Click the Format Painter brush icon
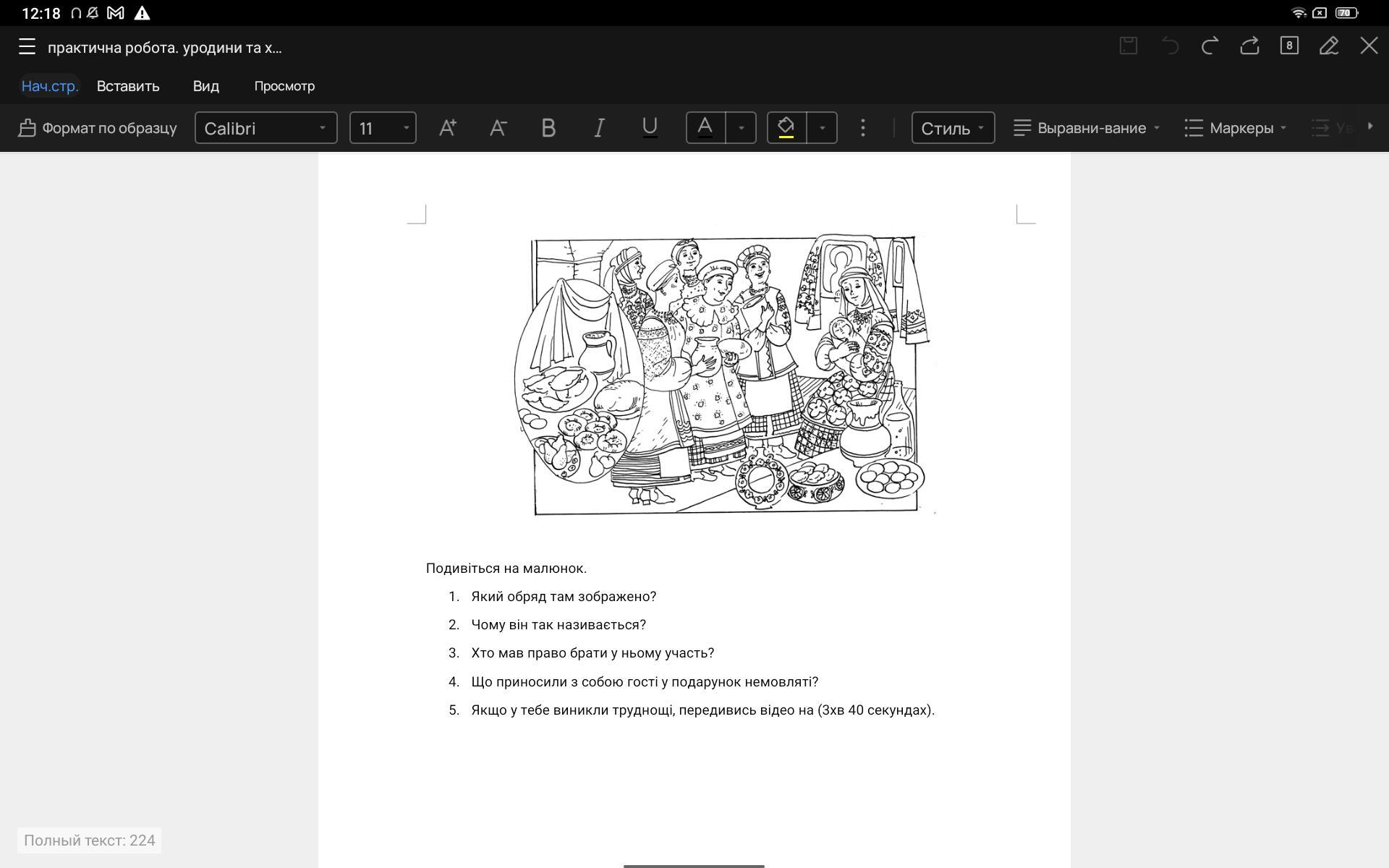This screenshot has height=868, width=1389. [x=27, y=128]
